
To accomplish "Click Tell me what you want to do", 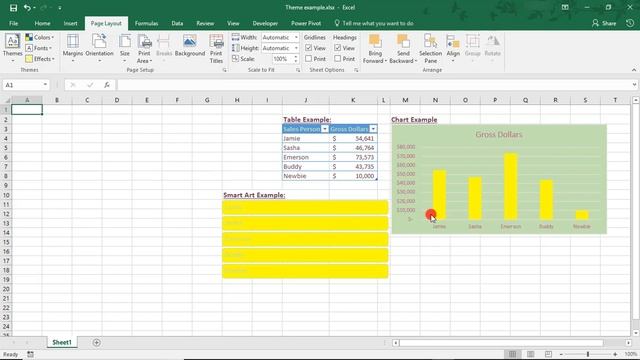I will [x=373, y=23].
